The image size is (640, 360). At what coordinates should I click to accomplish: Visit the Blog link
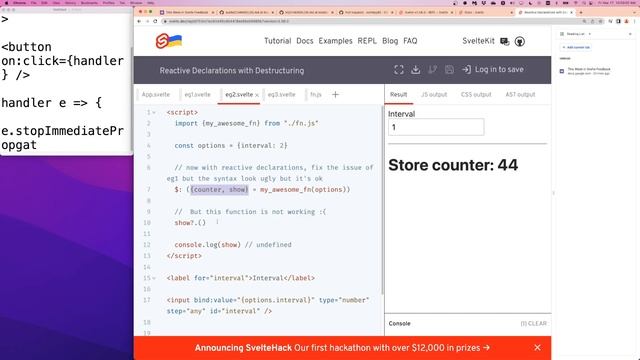point(390,41)
